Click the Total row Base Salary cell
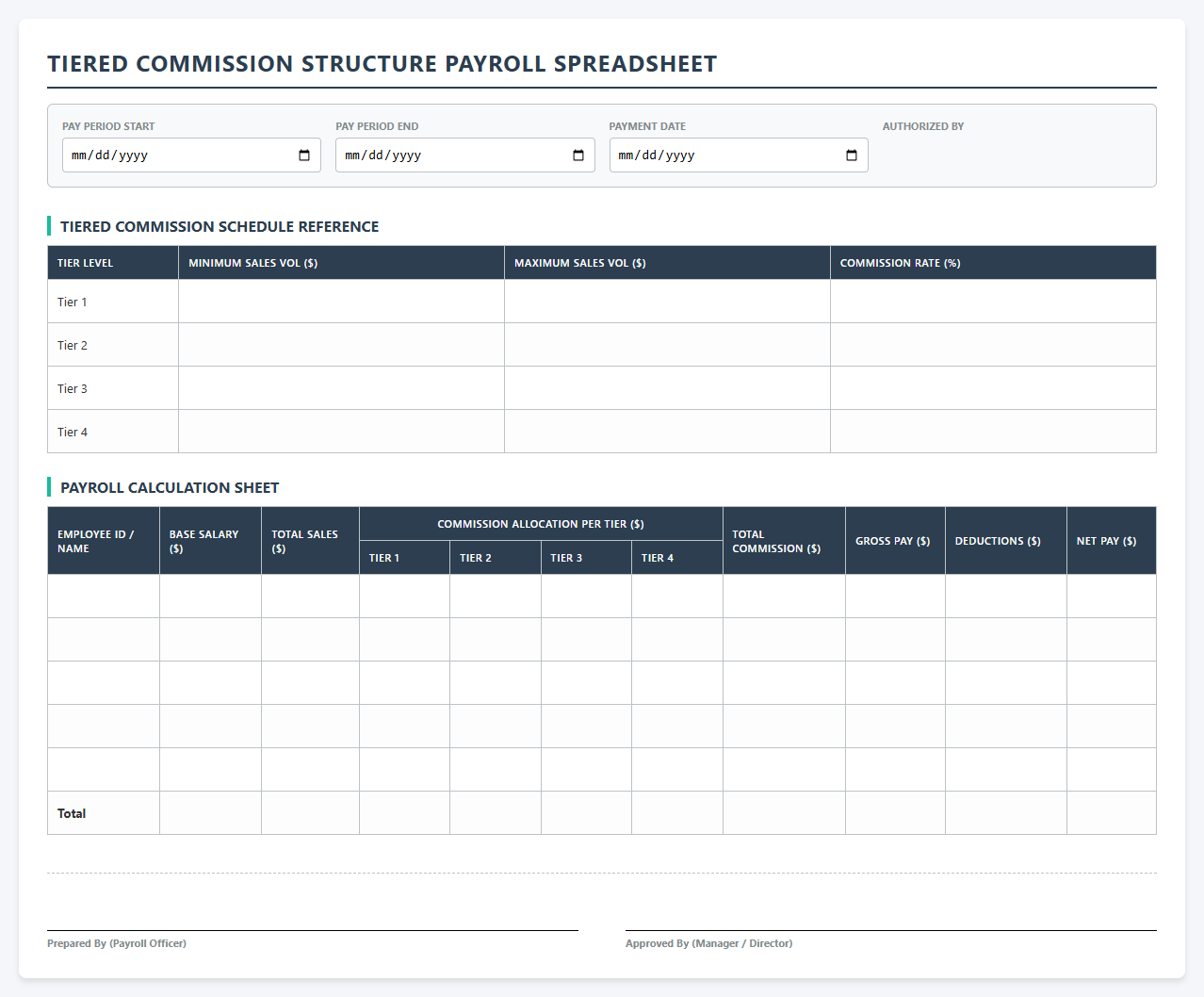The height and width of the screenshot is (997, 1204). (210, 813)
